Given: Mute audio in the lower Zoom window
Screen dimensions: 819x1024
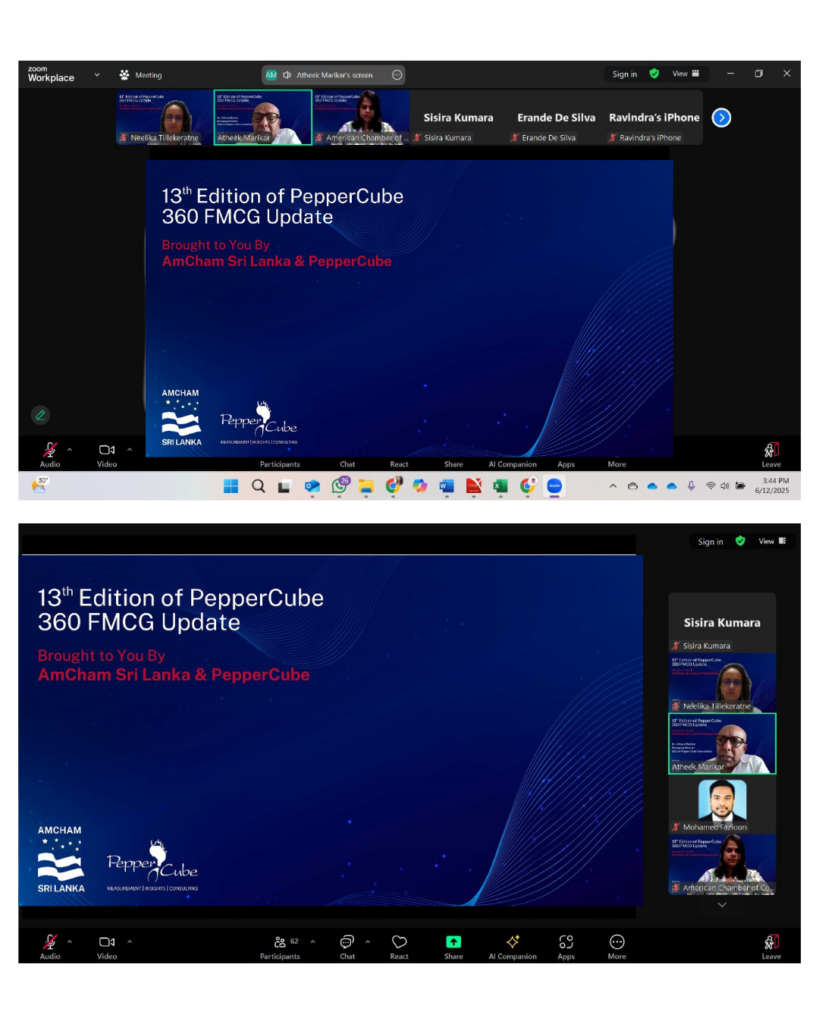Looking at the screenshot, I should pos(50,946).
